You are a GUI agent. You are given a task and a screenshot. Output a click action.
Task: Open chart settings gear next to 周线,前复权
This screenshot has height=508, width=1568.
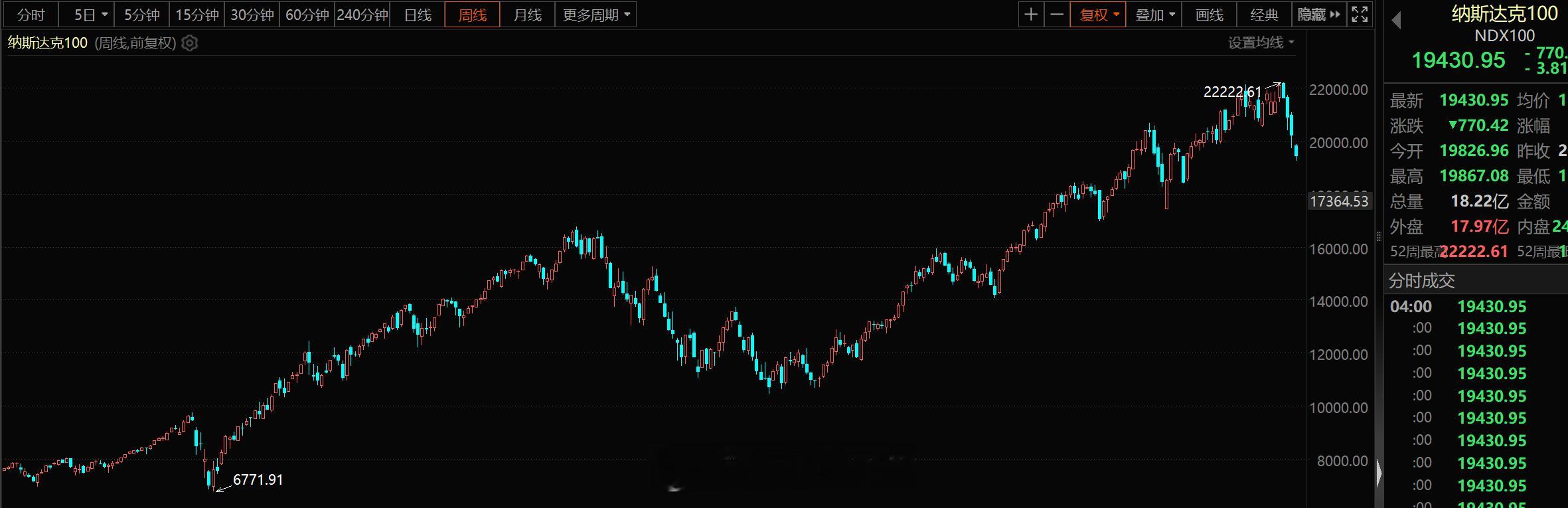tap(190, 43)
